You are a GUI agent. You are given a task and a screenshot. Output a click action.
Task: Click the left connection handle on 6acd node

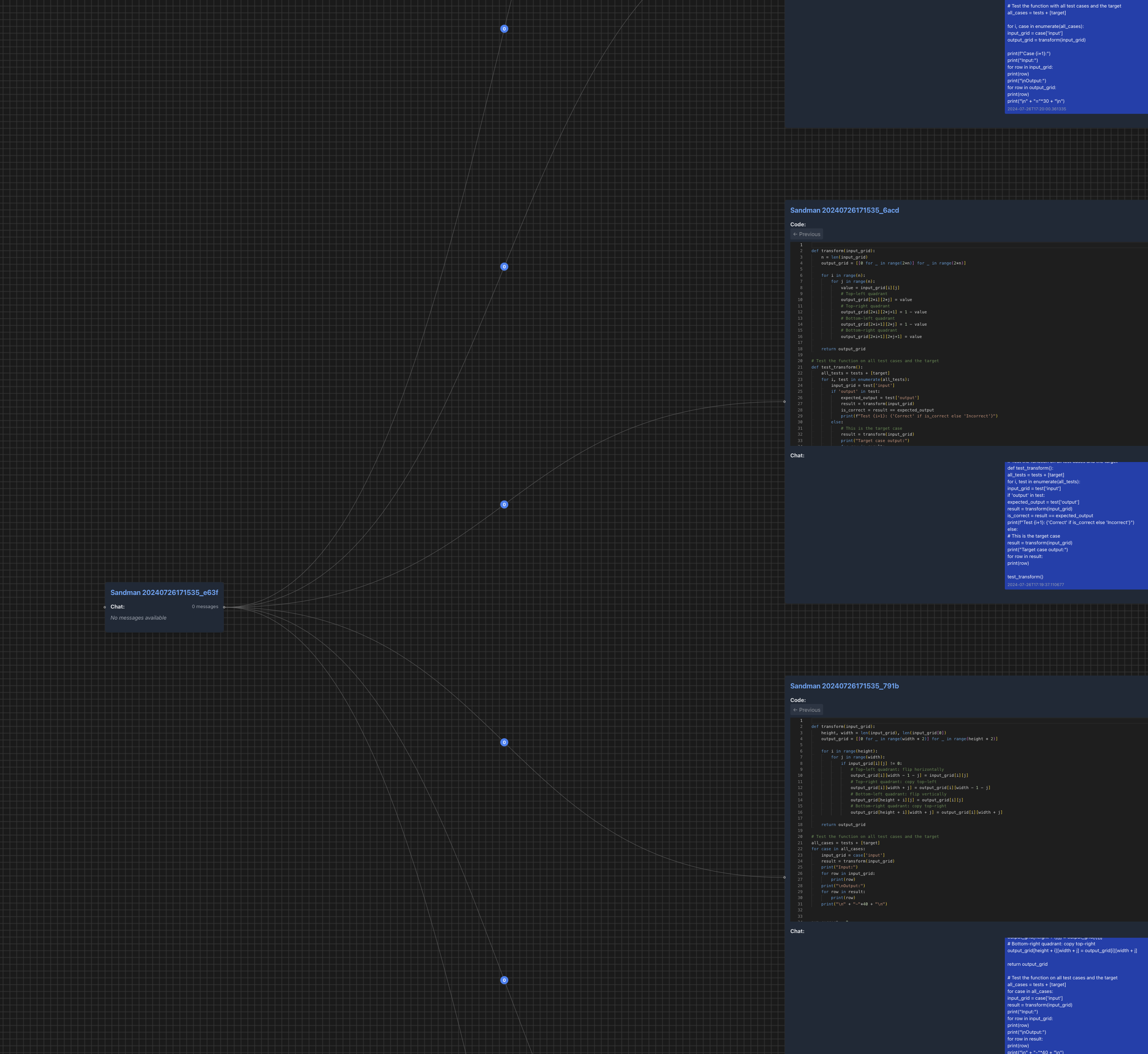784,402
